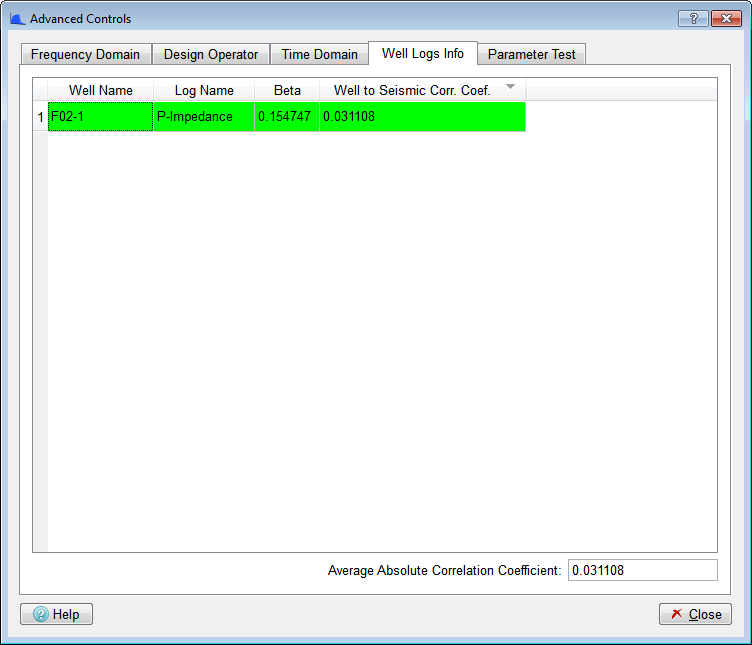
Task: Sort by Well Name column header
Action: [100, 90]
